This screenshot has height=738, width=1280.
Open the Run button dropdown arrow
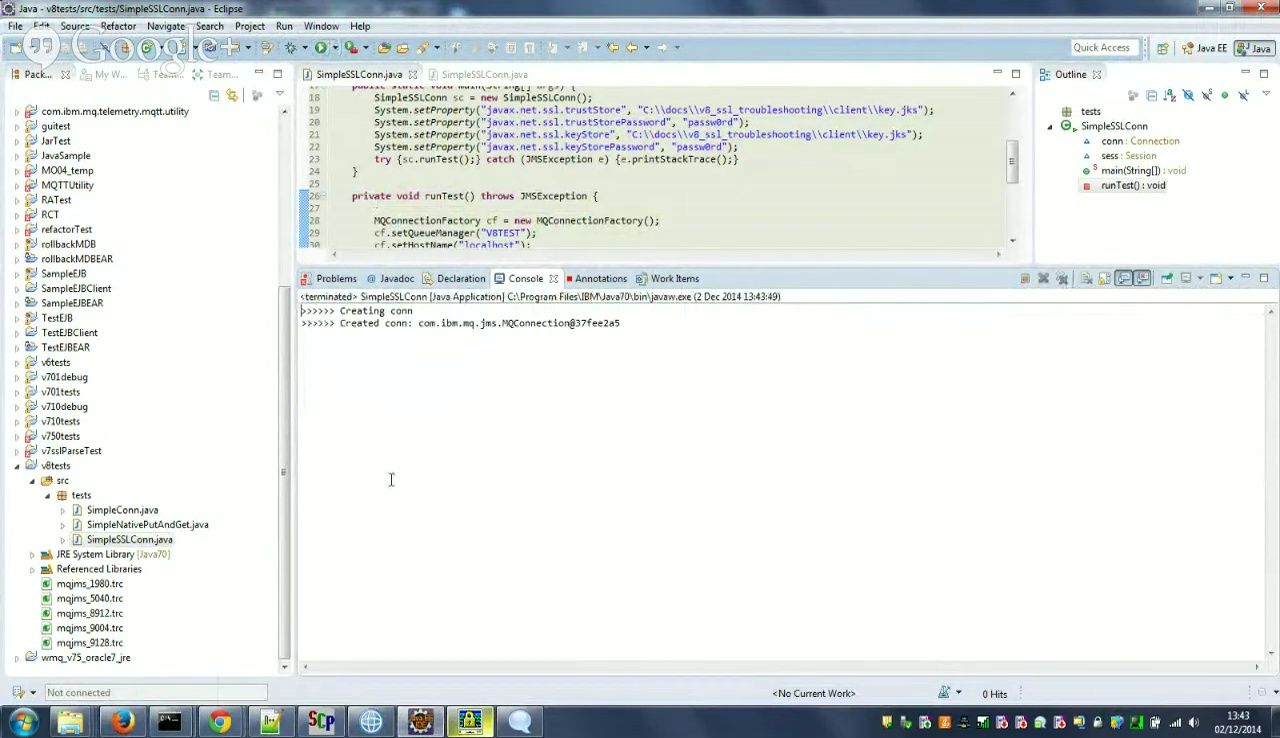point(333,47)
